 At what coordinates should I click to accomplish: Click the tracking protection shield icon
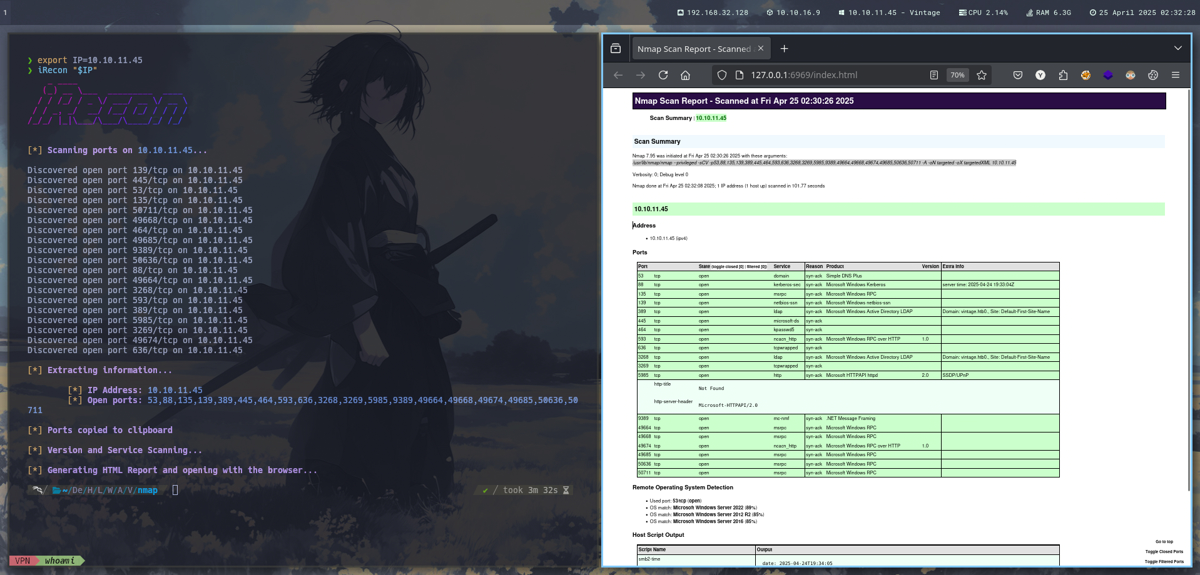click(x=721, y=75)
